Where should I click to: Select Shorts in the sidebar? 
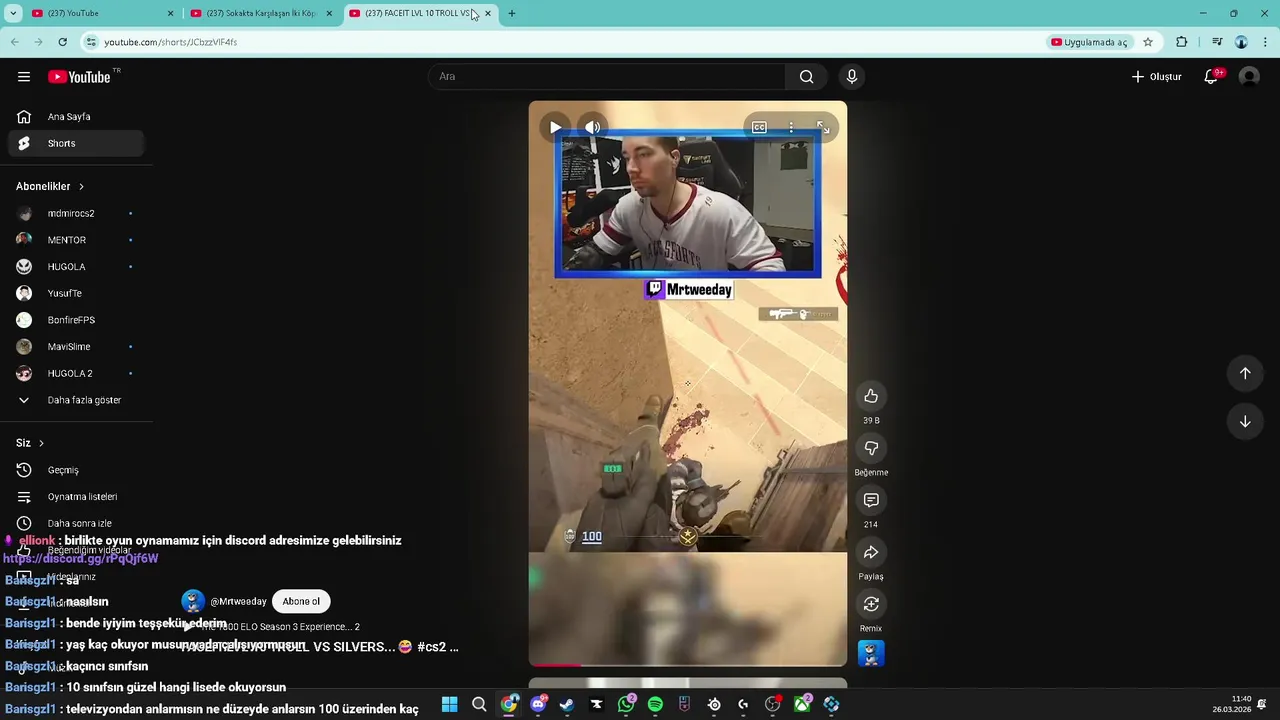76,143
